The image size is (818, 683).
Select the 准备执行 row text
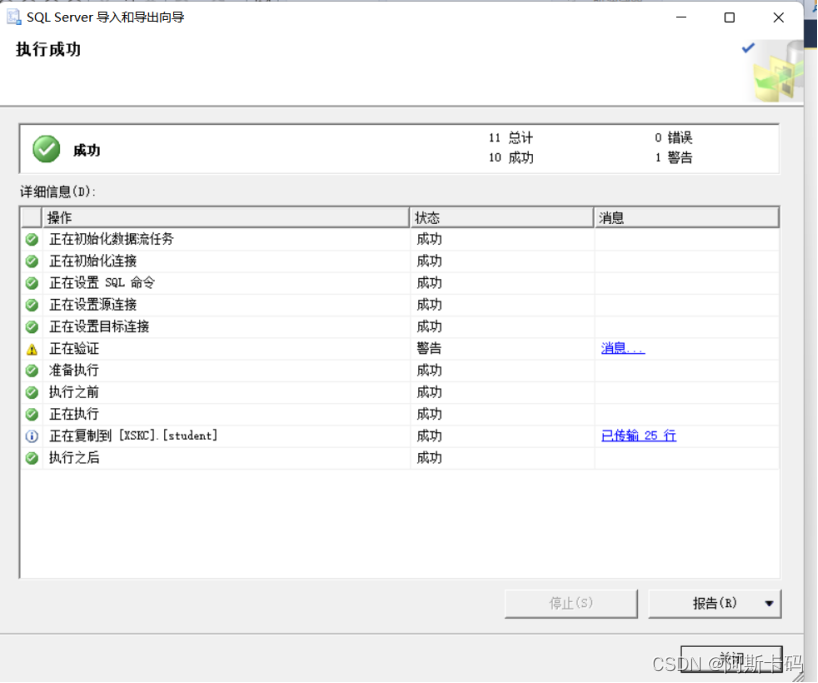click(x=74, y=371)
